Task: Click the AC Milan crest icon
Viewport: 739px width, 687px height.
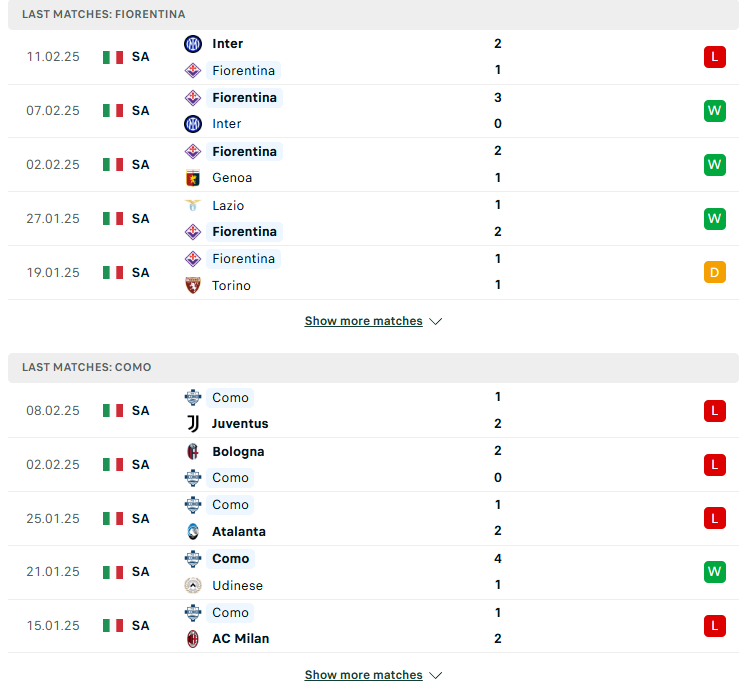Action: (x=193, y=639)
